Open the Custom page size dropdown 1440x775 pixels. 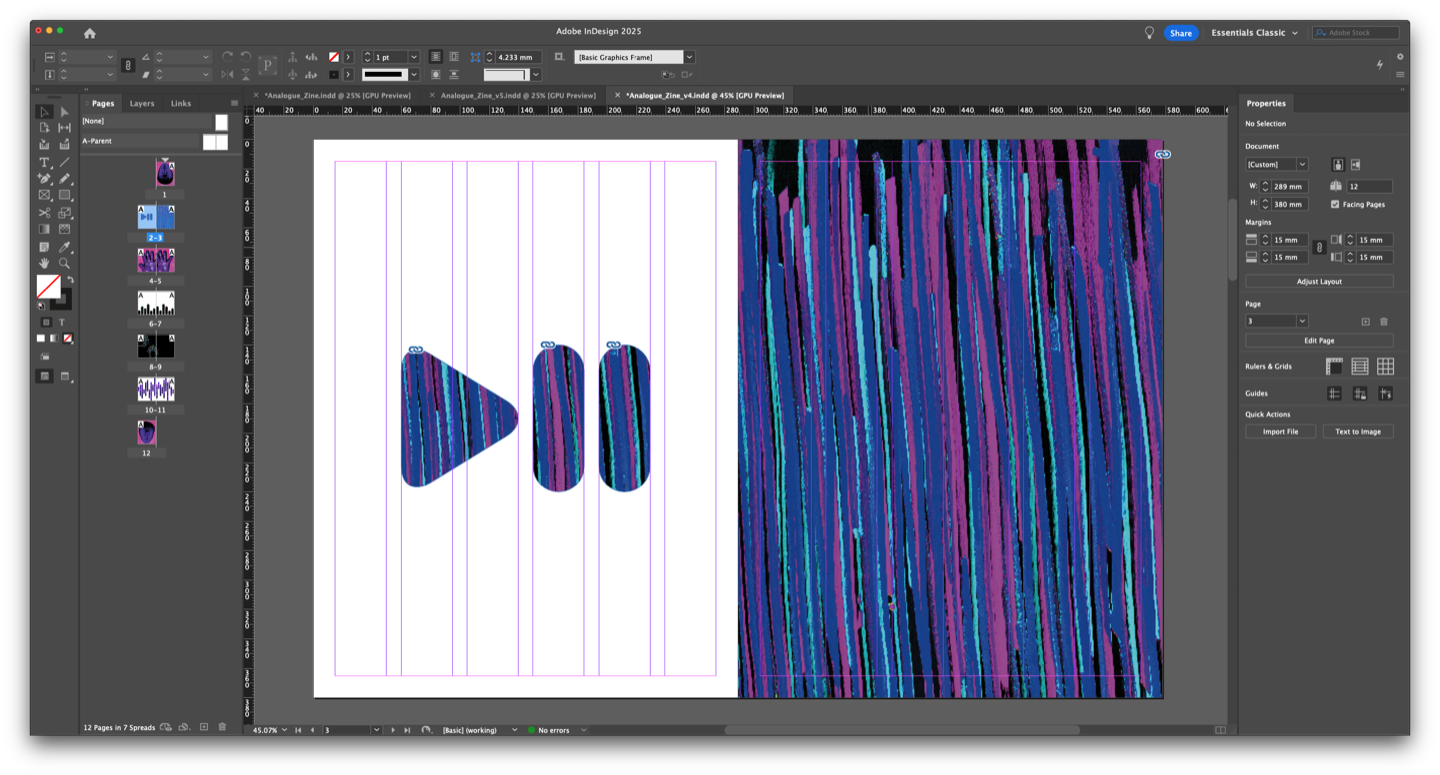tap(1277, 164)
